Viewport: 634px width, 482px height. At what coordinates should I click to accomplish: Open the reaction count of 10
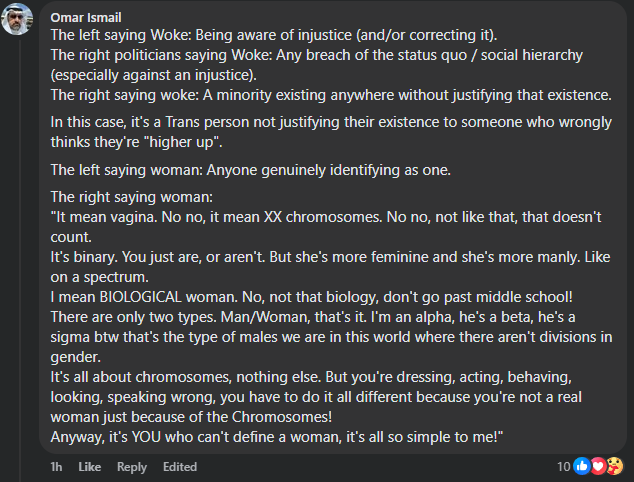(563, 467)
